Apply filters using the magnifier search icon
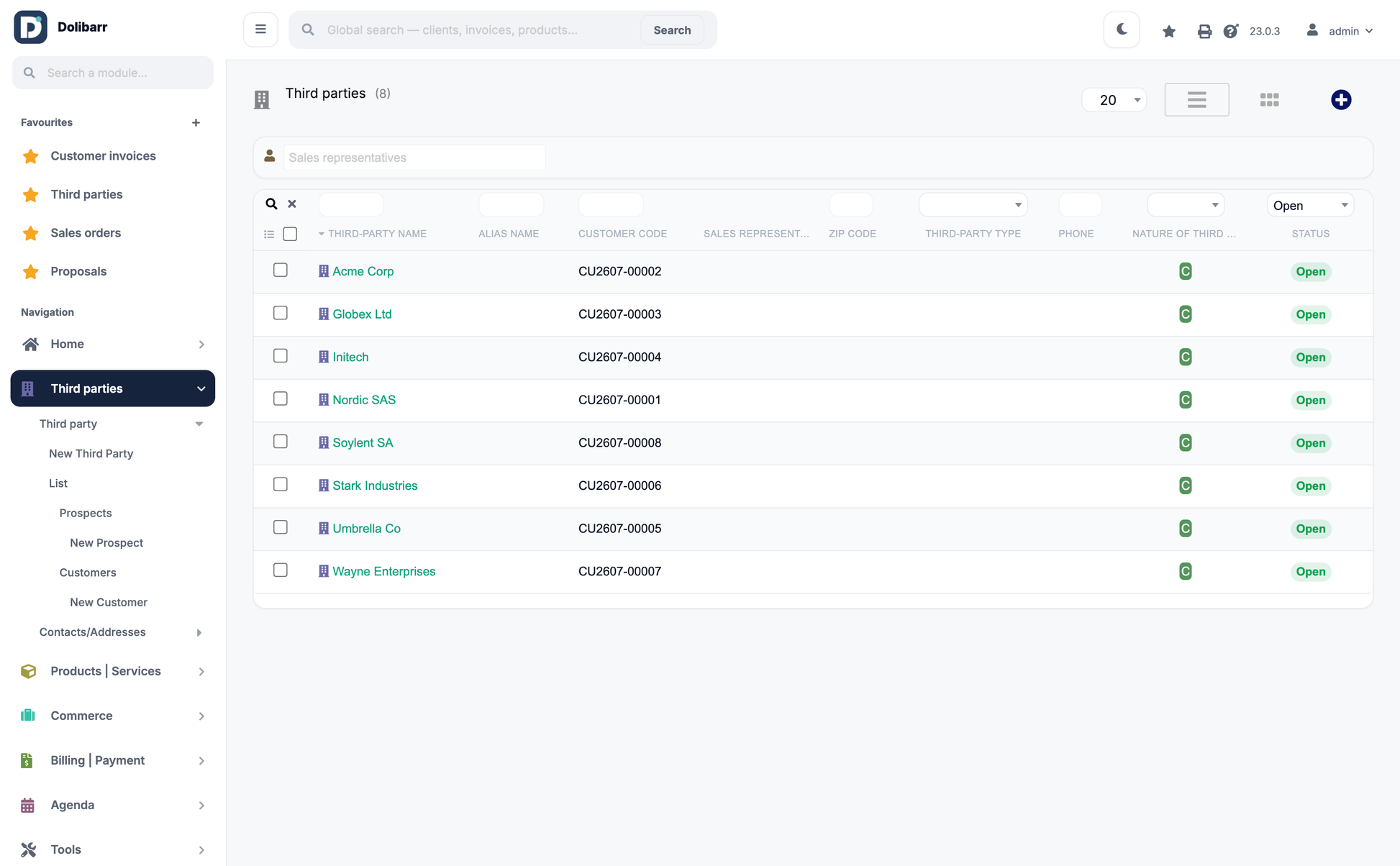Screen dimensions: 1400x866 [x=271, y=204]
